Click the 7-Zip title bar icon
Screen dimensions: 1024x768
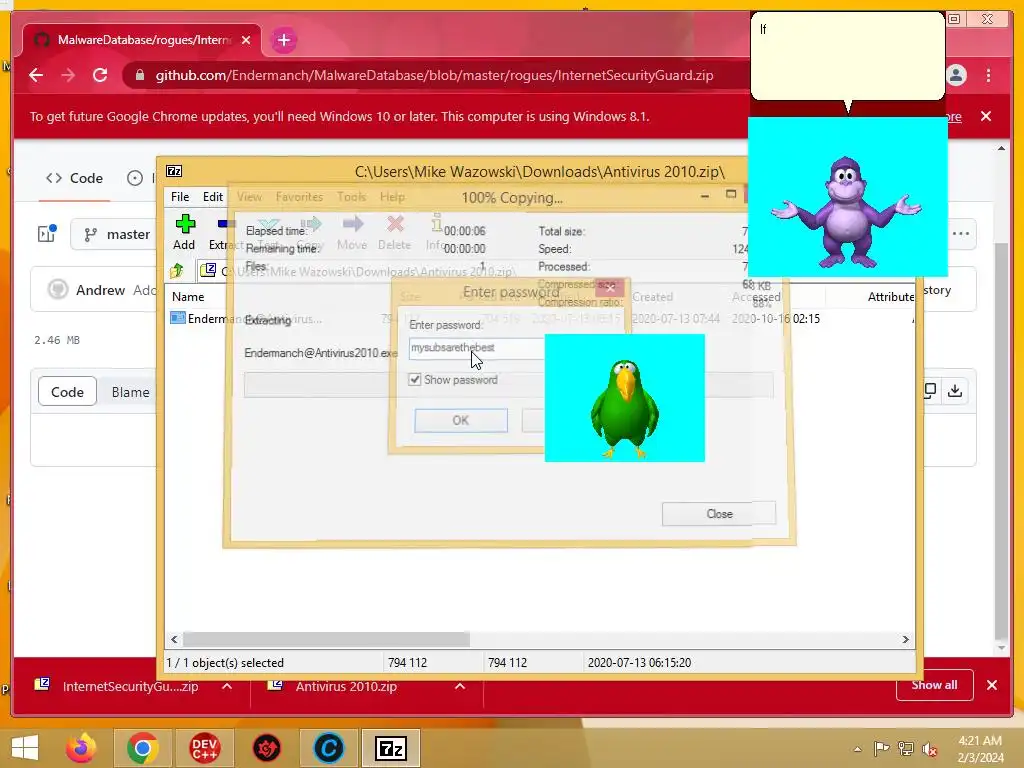[174, 171]
